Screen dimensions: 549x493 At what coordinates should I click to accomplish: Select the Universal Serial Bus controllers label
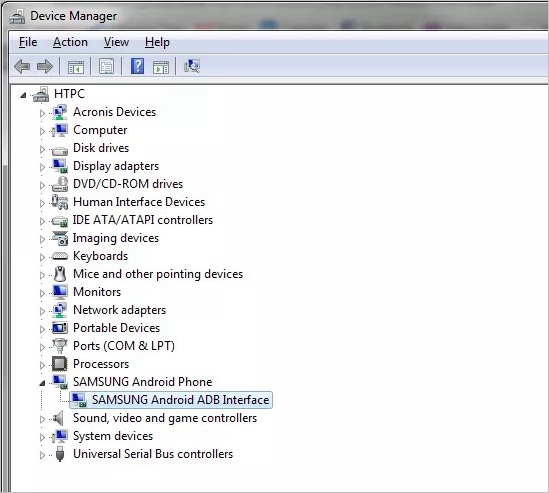[x=153, y=454]
